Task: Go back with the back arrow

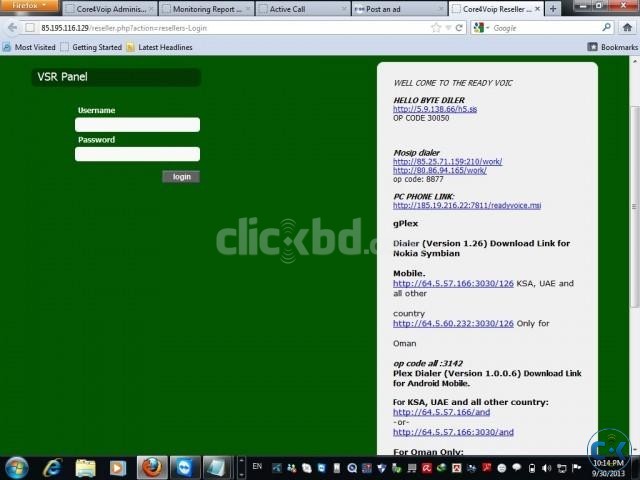Action: (x=12, y=28)
